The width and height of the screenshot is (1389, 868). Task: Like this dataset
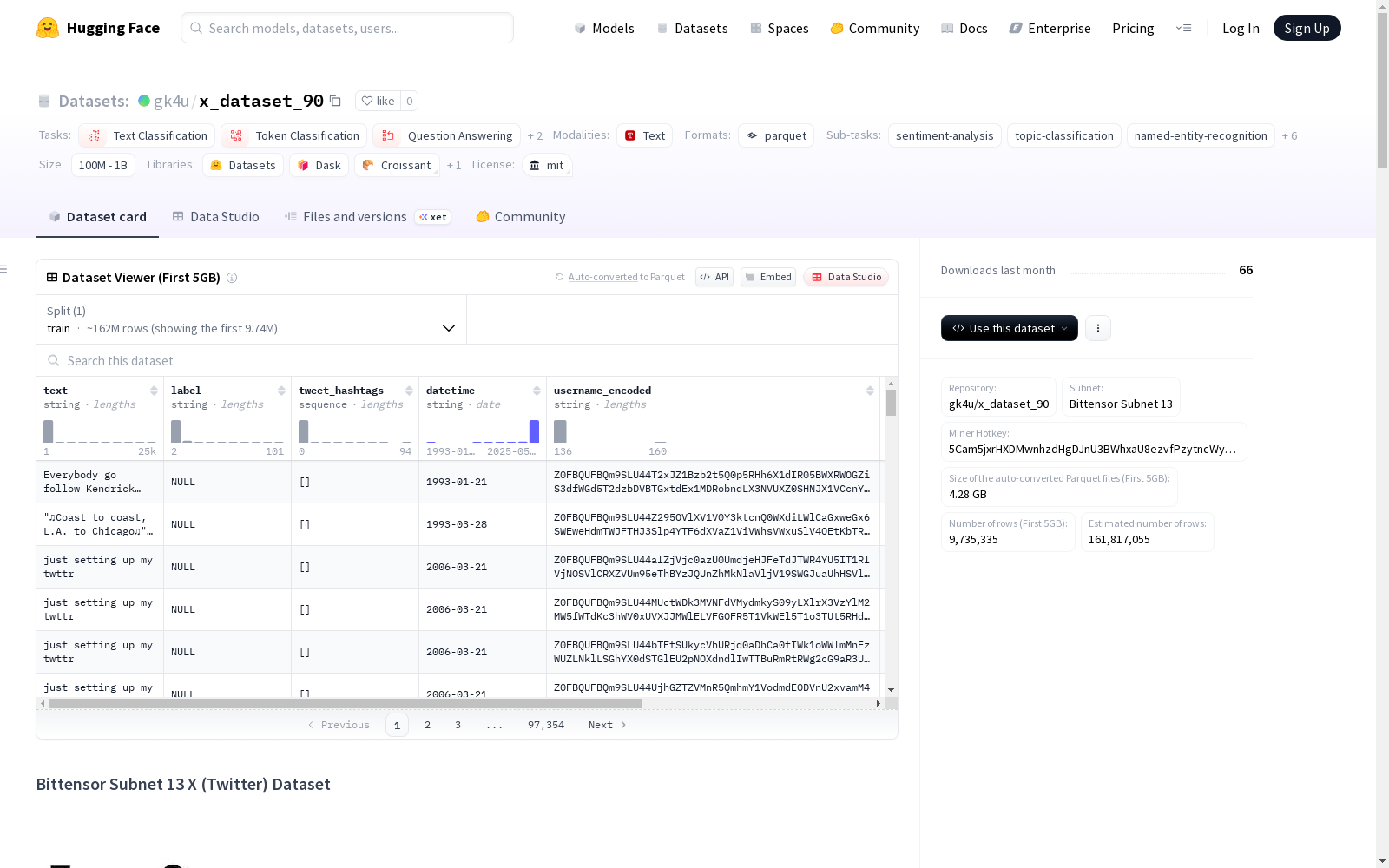[378, 101]
